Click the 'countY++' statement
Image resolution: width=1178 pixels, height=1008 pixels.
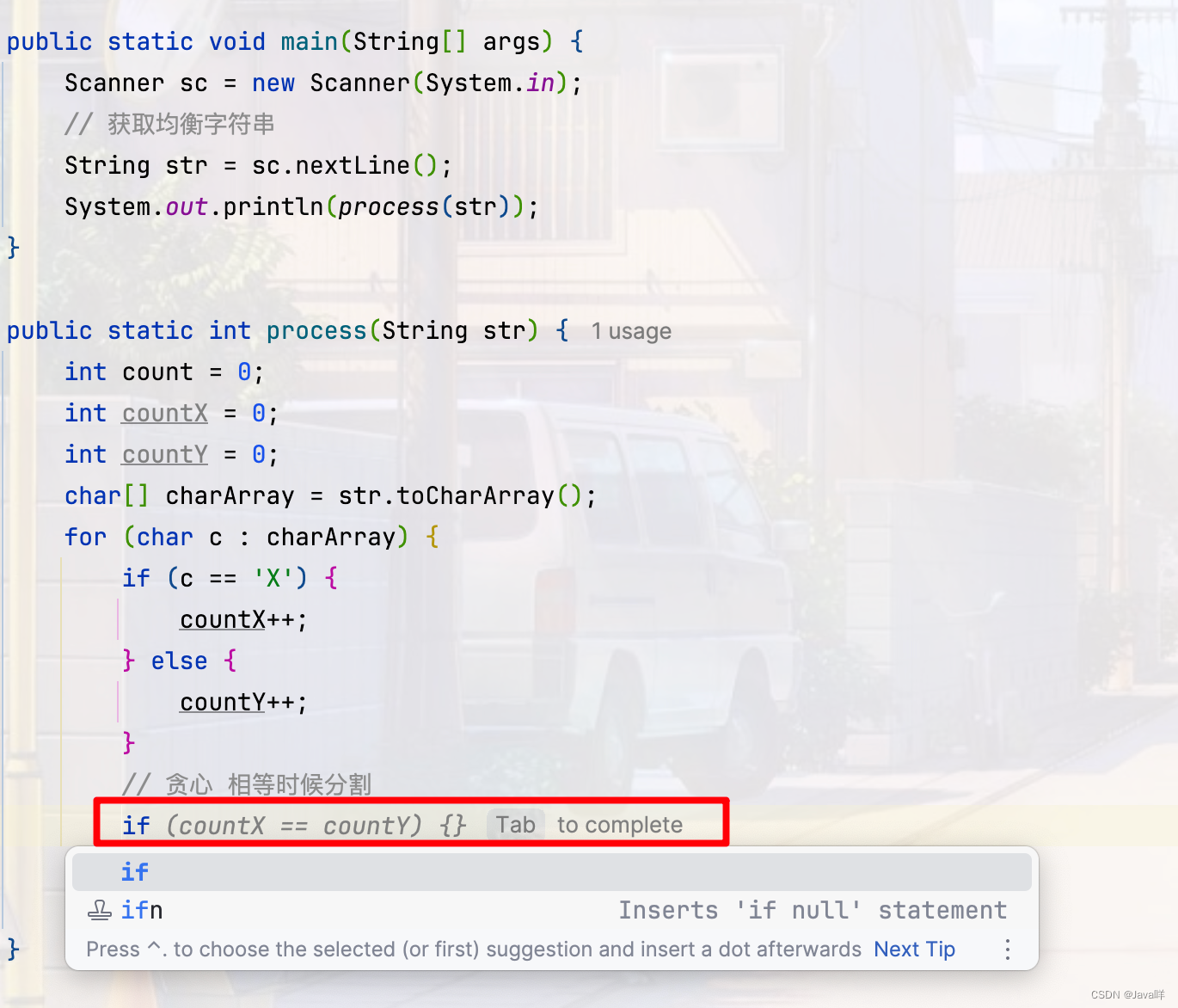[x=243, y=702]
